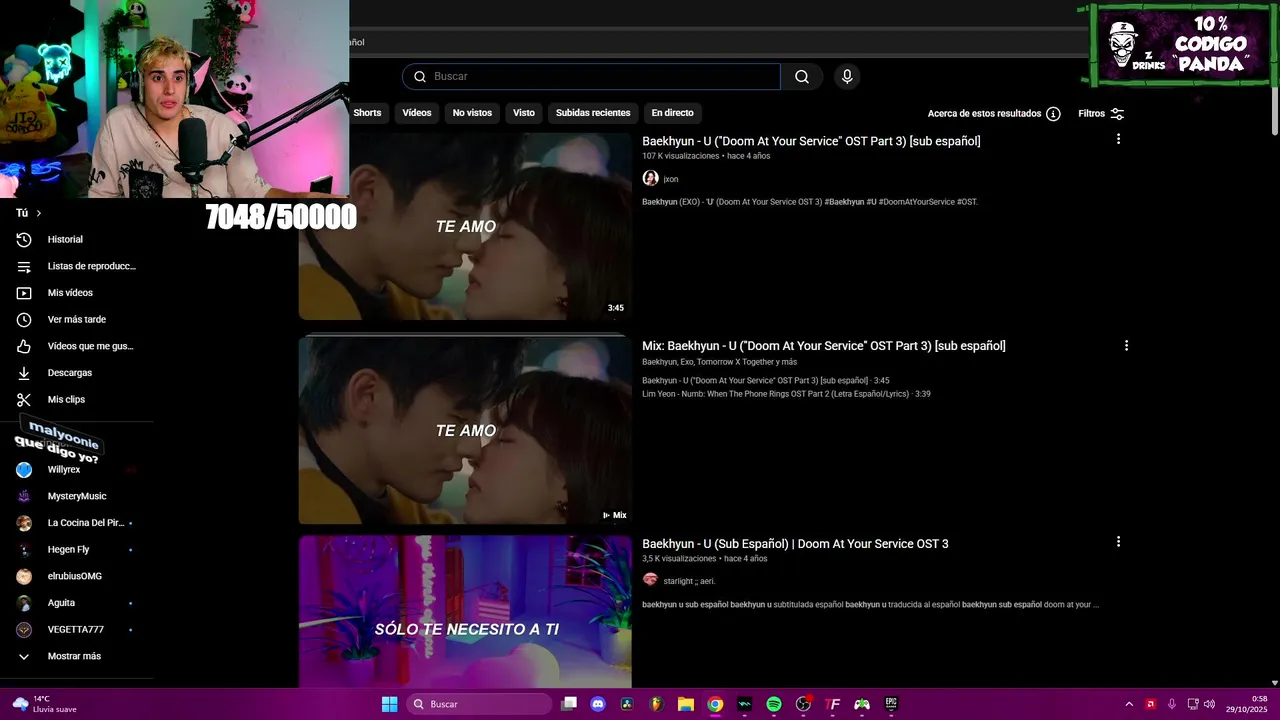This screenshot has height=720, width=1280.
Task: Open info about these results
Action: pyautogui.click(x=1053, y=114)
